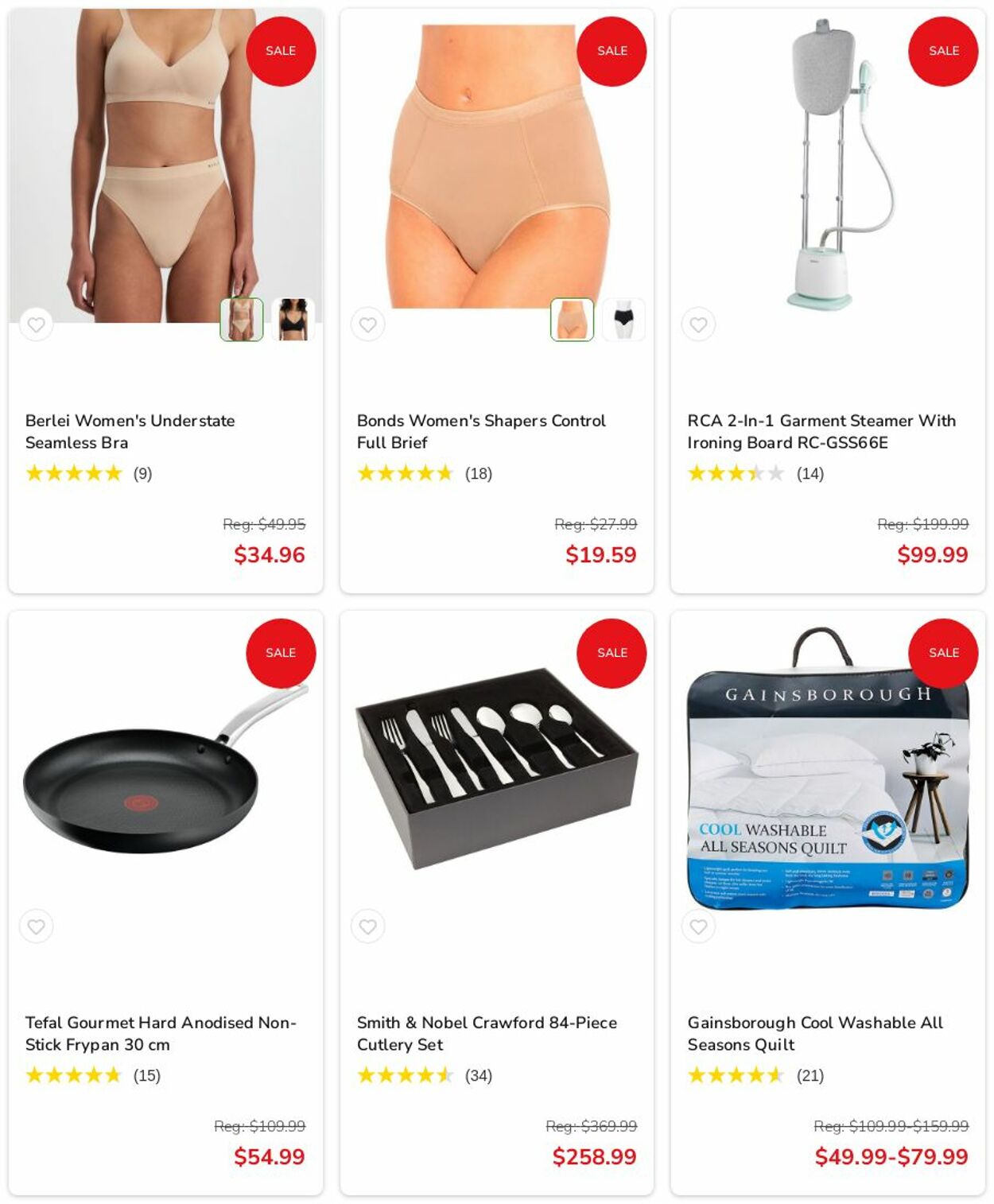Add Berlei Understate Seamless Bra to wishlist
The width and height of the screenshot is (994, 1204).
click(36, 324)
